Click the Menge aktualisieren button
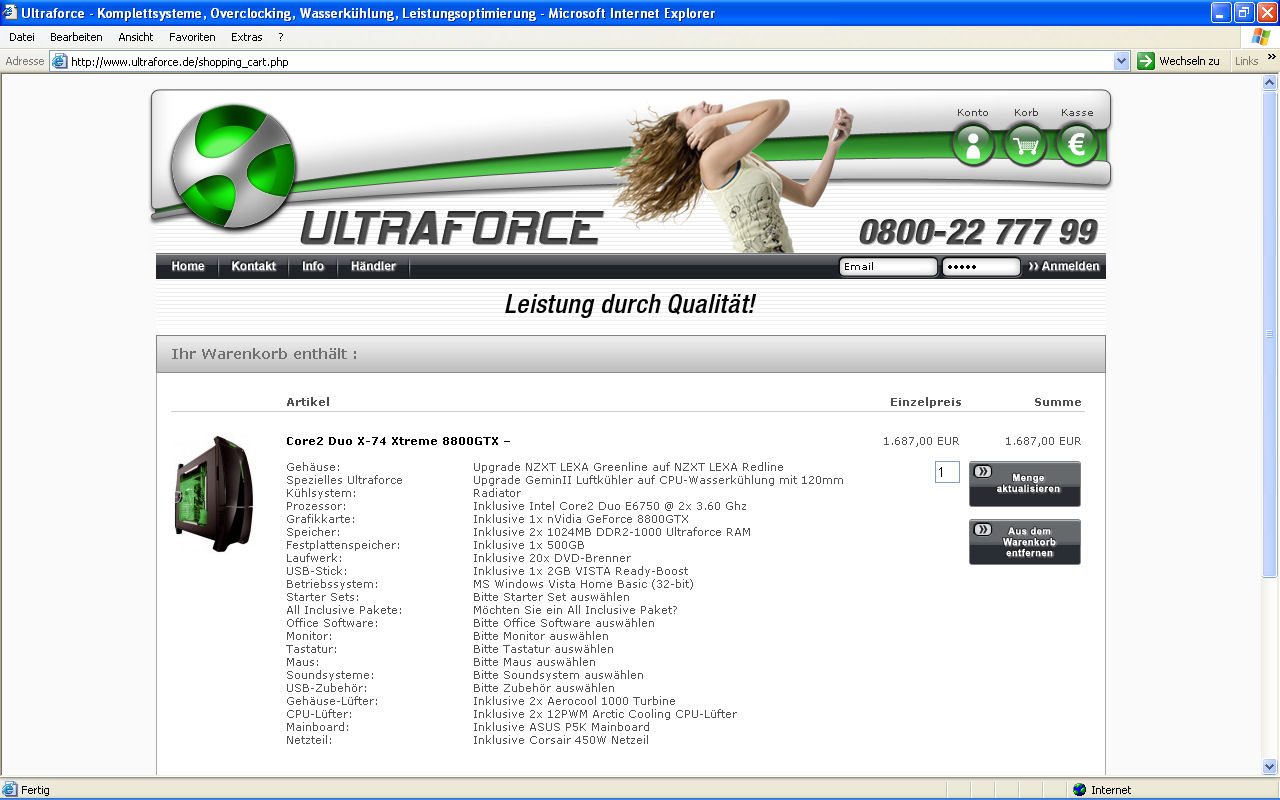The height and width of the screenshot is (800, 1280). 1025,483
